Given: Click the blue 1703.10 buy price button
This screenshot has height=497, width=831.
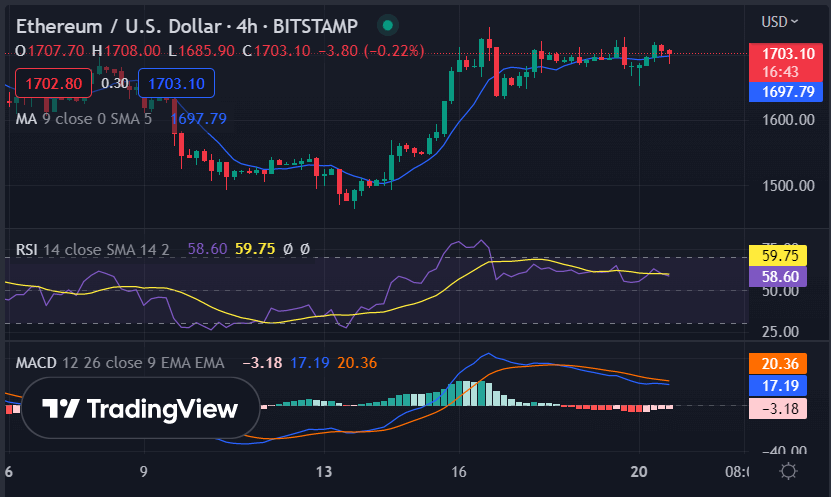Looking at the screenshot, I should point(176,84).
